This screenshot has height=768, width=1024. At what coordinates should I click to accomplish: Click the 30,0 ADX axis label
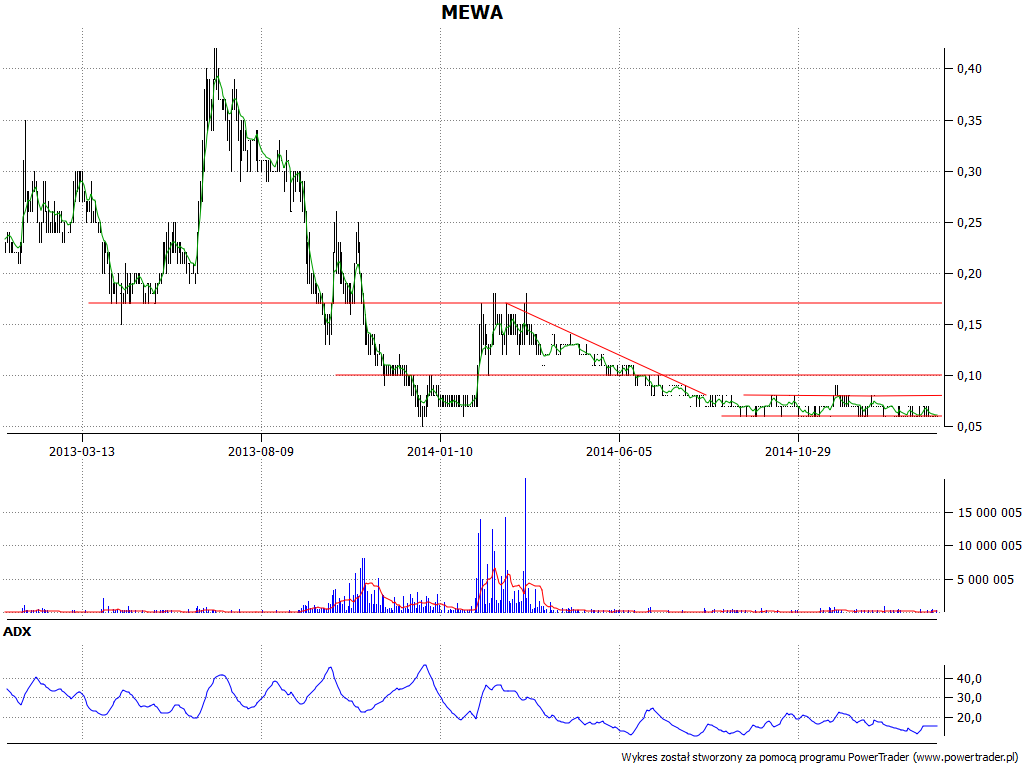pyautogui.click(x=969, y=698)
